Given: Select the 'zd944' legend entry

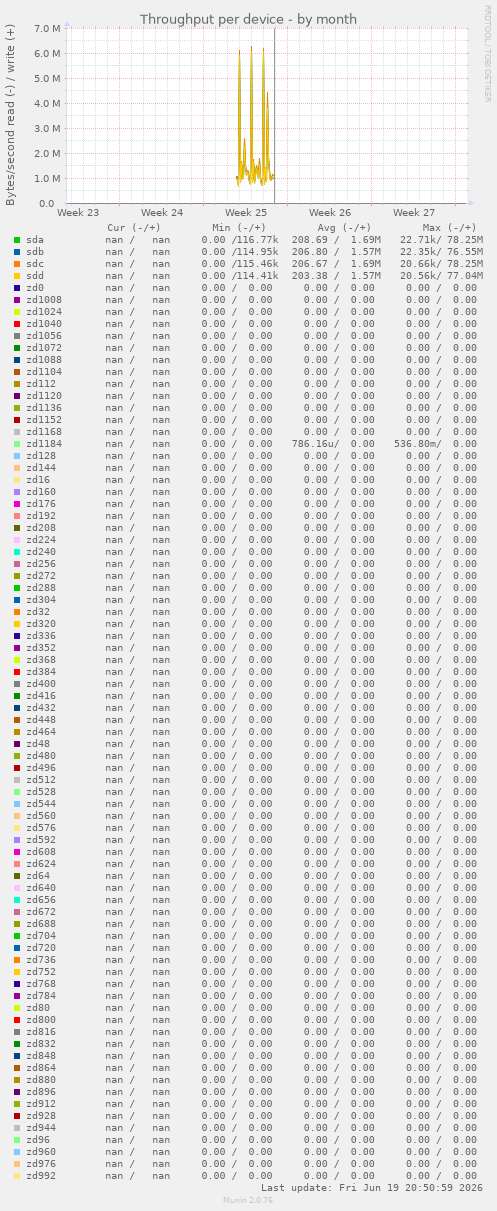Looking at the screenshot, I should pos(41,1128).
